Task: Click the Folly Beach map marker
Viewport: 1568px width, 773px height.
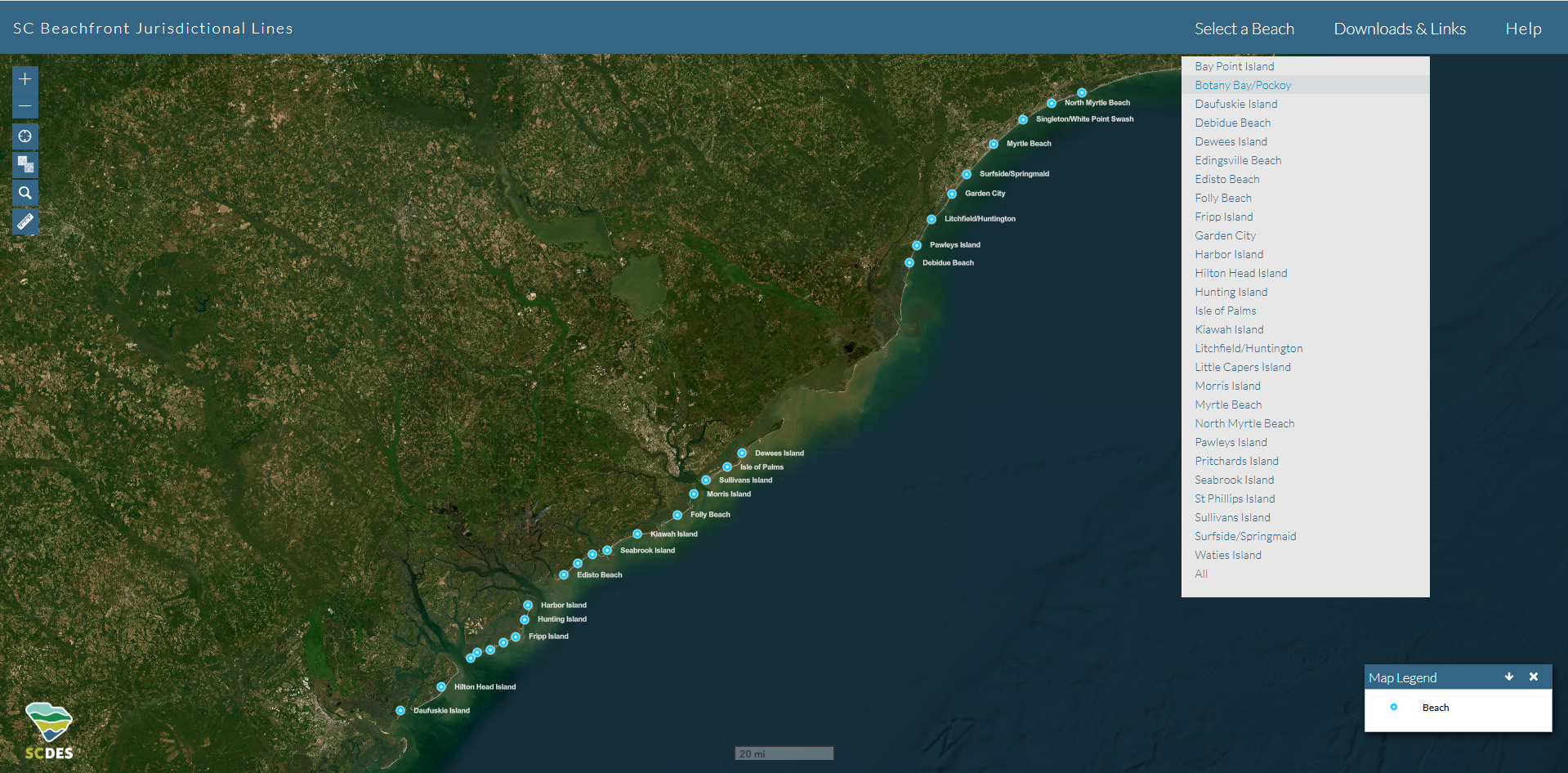Action: point(677,515)
